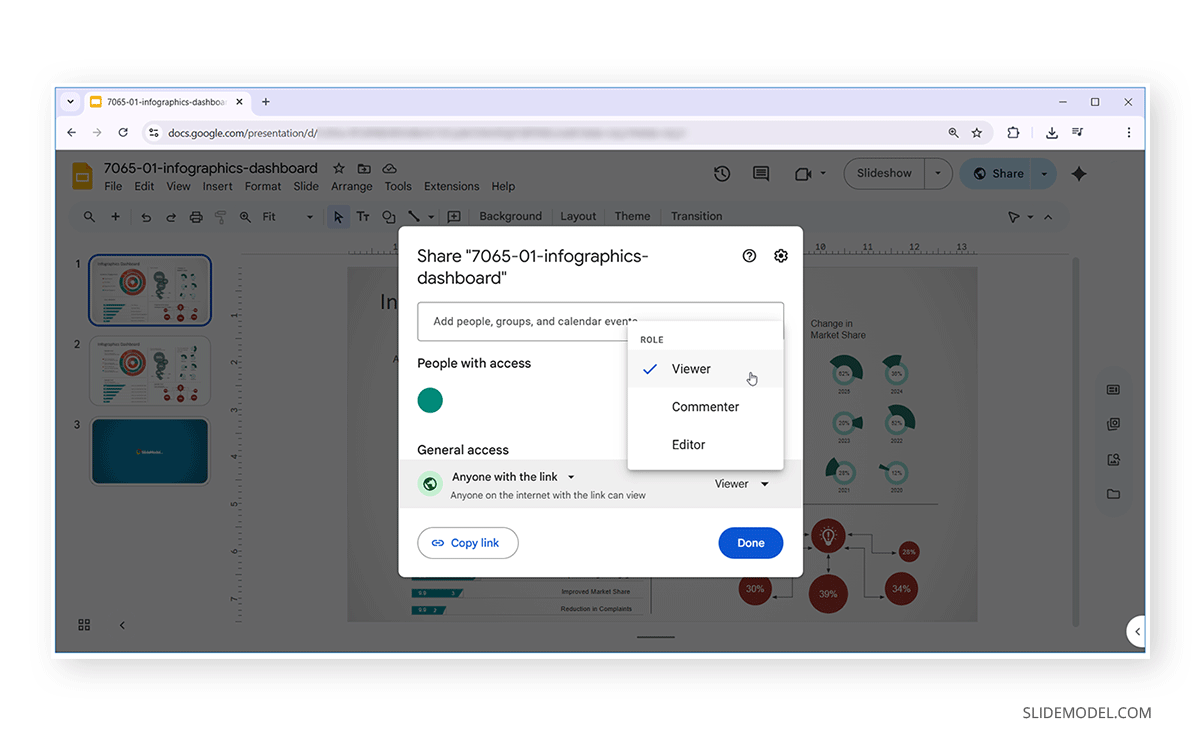
Task: Click the Copy link button
Action: click(x=467, y=542)
